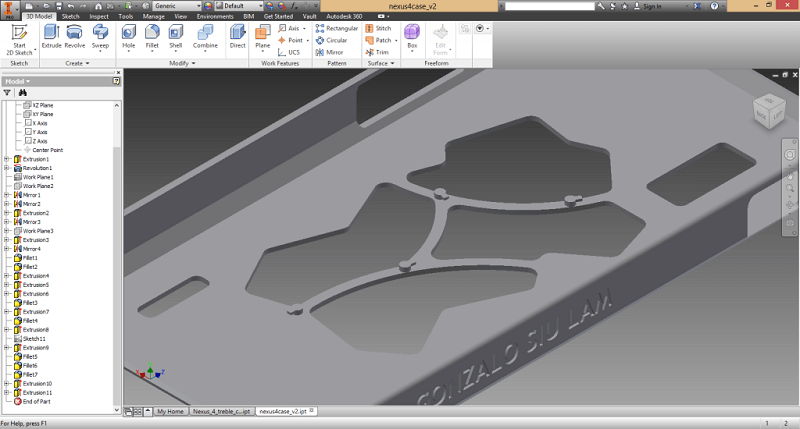Switch to the Manage ribbon tab
Screen dimensions: 800x429
coord(154,16)
